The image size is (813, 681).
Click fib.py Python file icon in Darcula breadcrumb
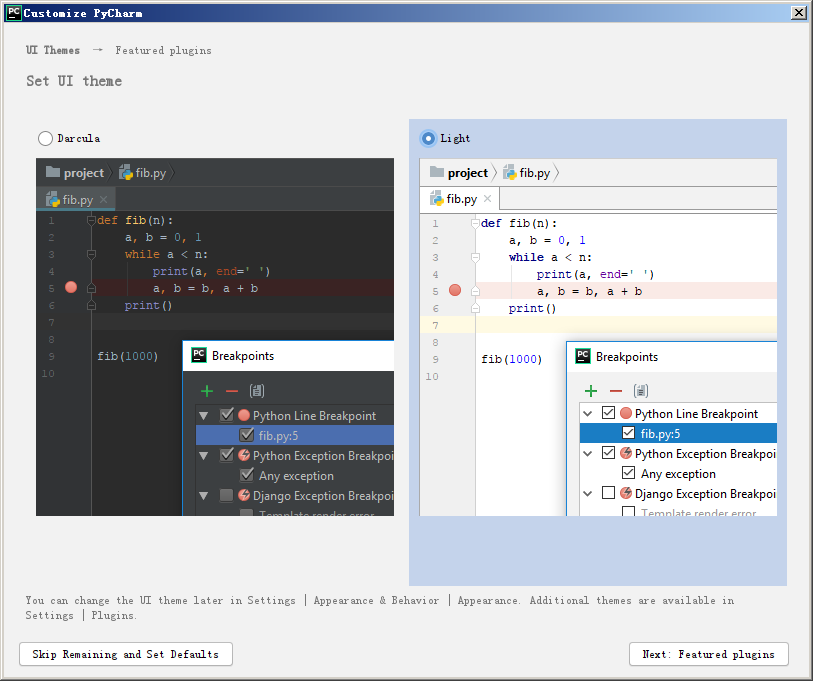[126, 172]
